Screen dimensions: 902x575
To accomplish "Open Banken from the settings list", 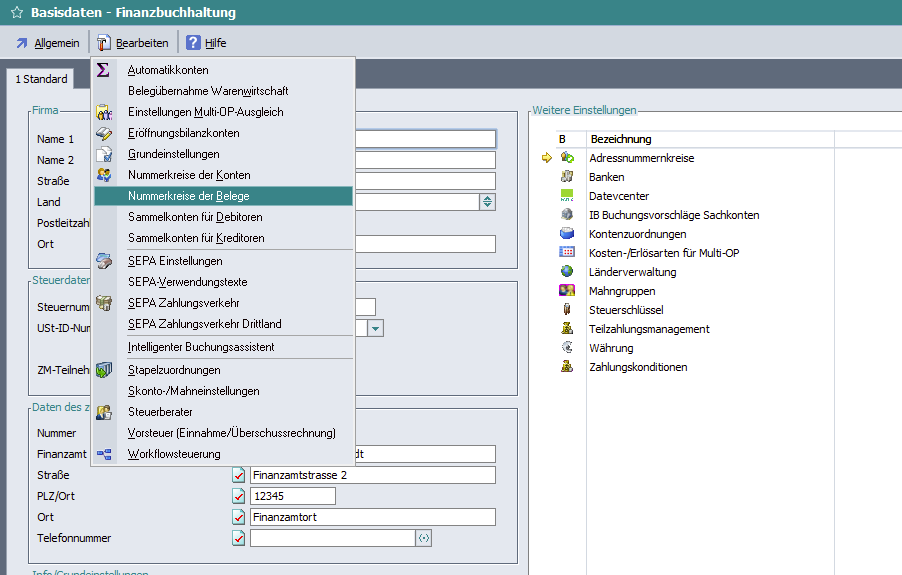I will coord(607,177).
